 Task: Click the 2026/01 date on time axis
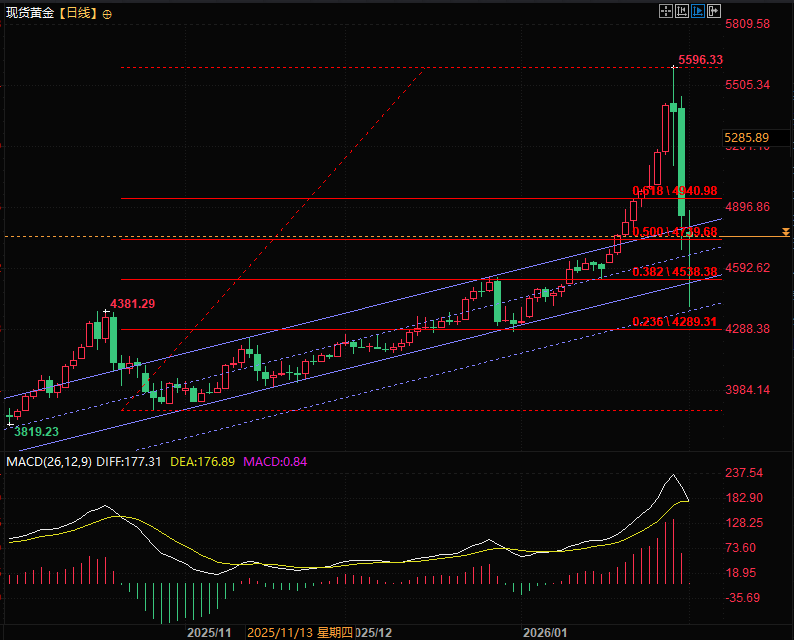(545, 633)
